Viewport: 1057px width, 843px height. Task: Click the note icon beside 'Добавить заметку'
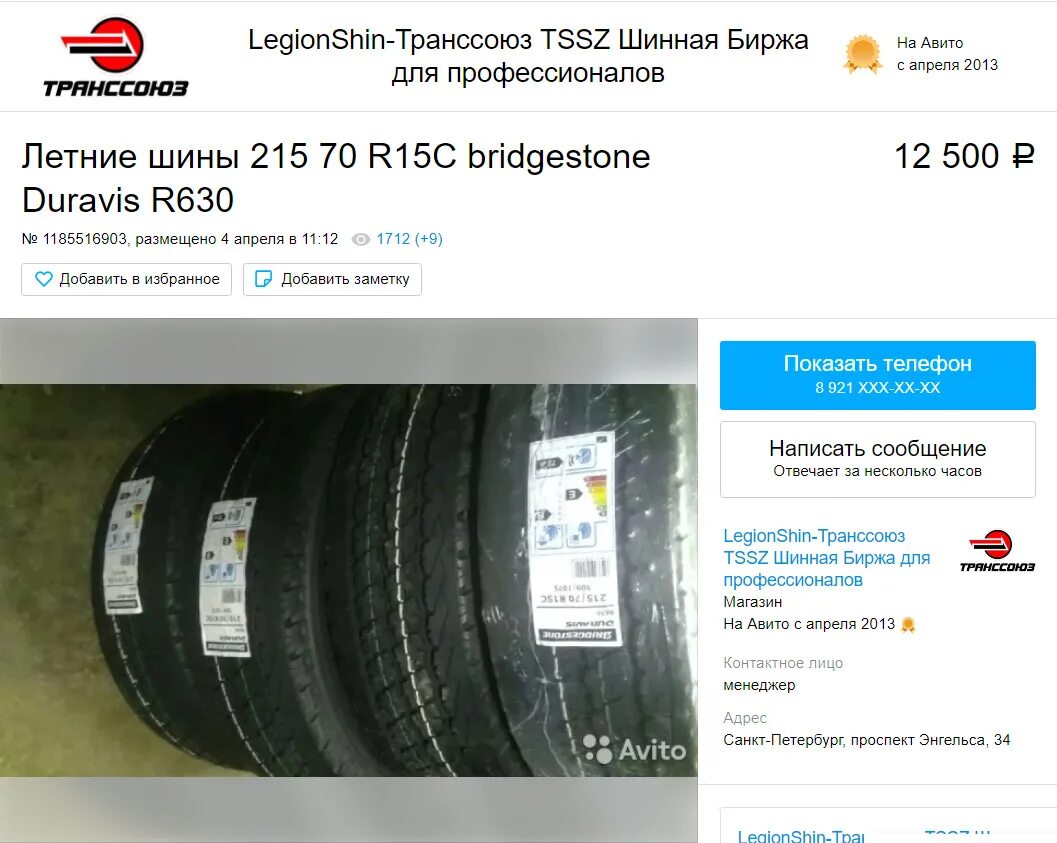pyautogui.click(x=264, y=279)
